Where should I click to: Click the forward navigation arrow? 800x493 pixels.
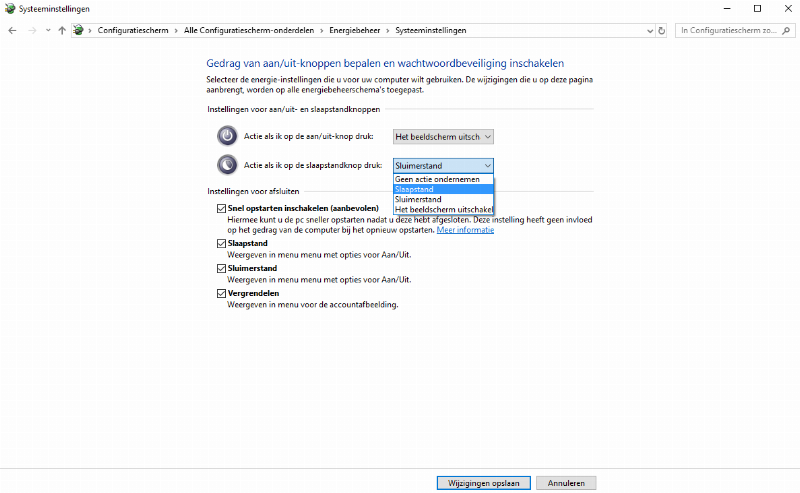click(32, 31)
